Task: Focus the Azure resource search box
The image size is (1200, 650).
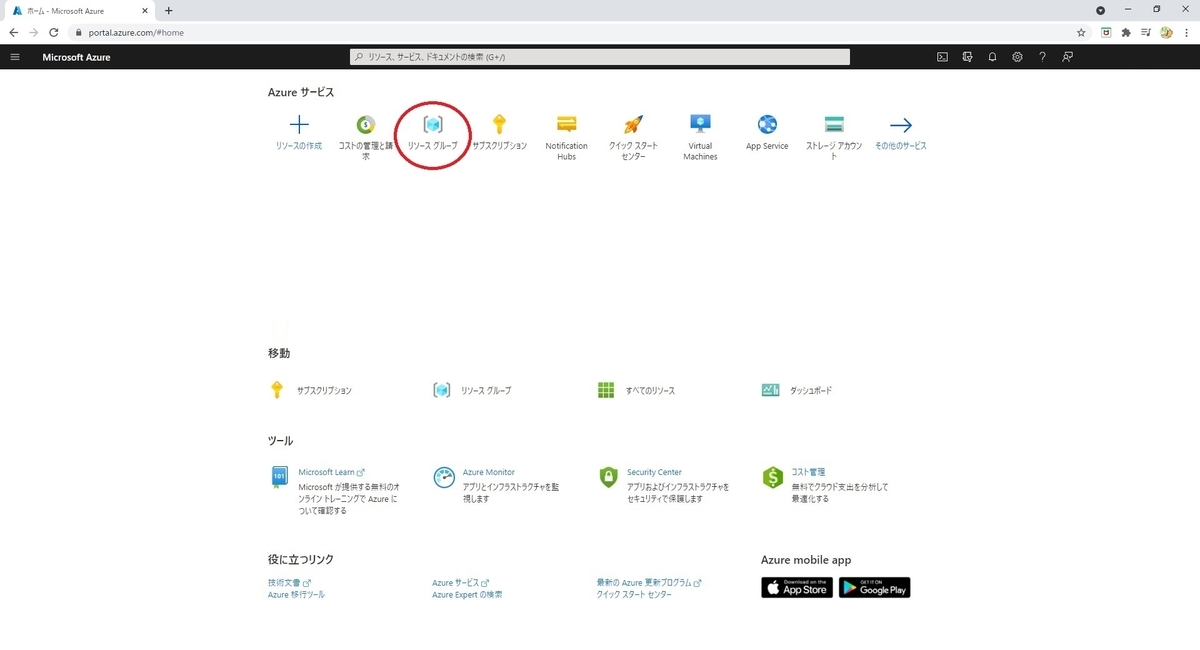Action: 600,57
